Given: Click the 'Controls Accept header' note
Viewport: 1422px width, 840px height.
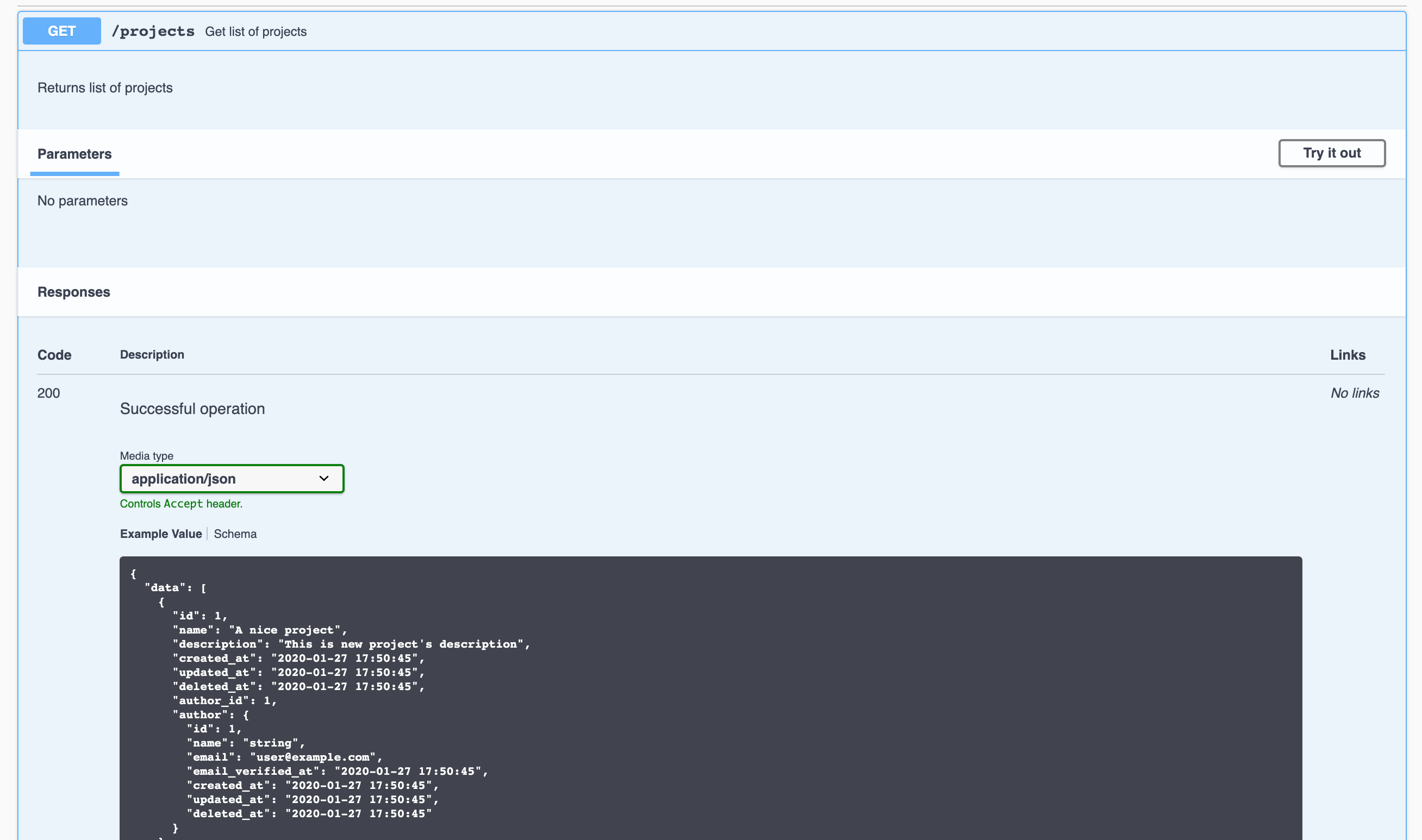Looking at the screenshot, I should 180,504.
